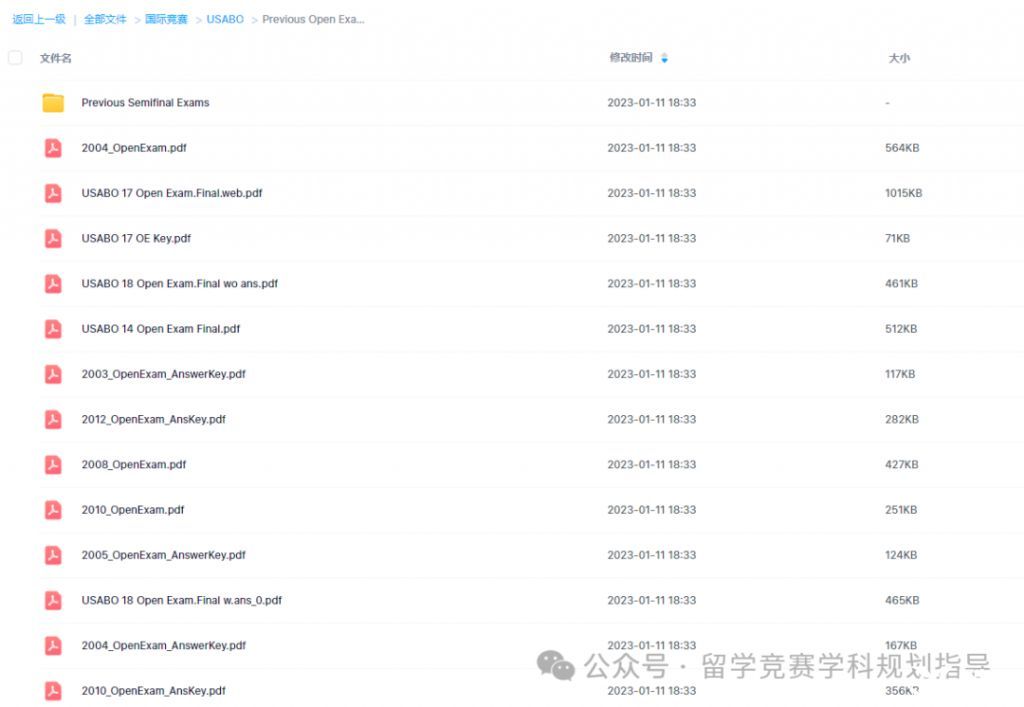Click the 文件名 column header
This screenshot has width=1024, height=707.
coord(56,58)
